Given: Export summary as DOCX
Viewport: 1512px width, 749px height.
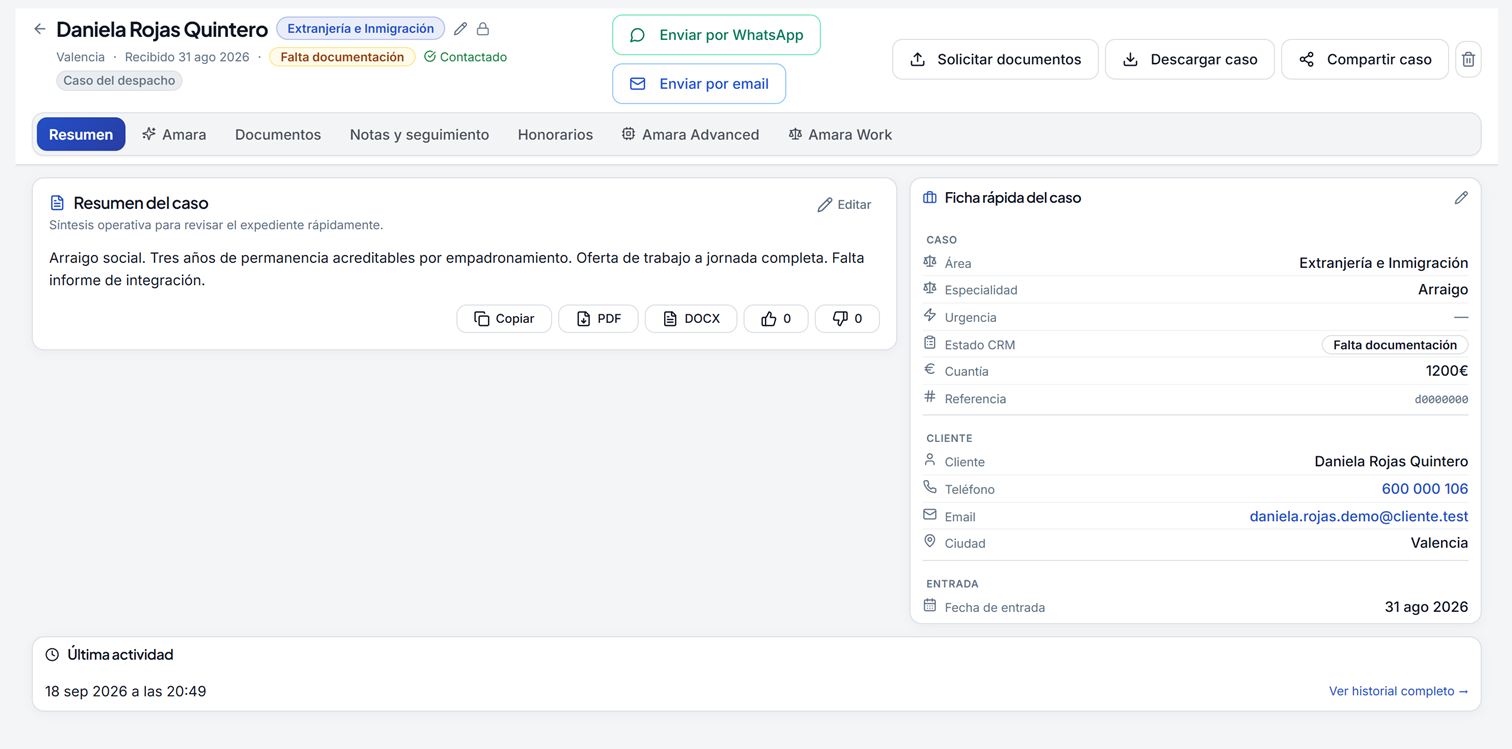Looking at the screenshot, I should point(691,319).
